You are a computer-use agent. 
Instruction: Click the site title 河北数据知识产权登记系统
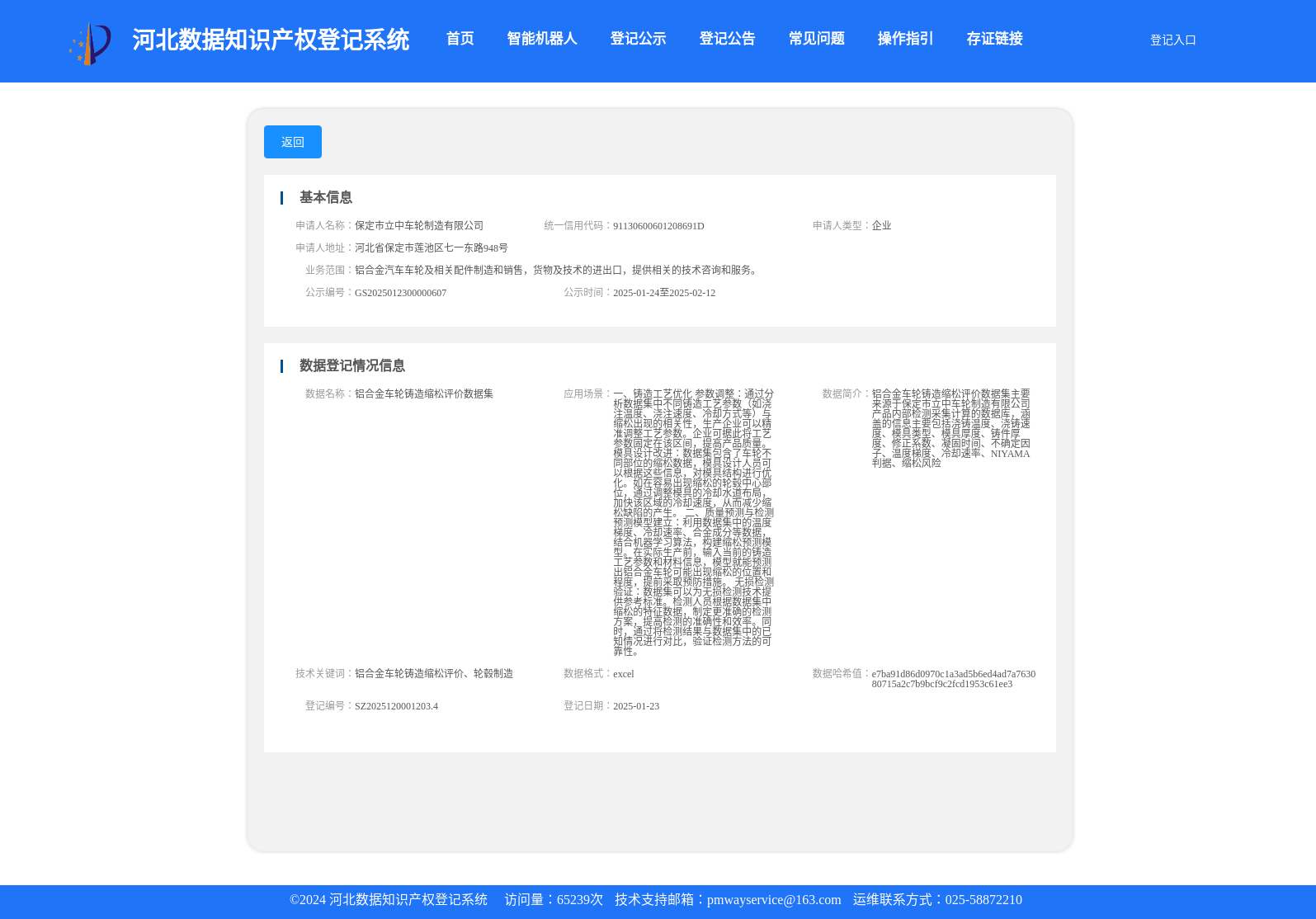(271, 40)
